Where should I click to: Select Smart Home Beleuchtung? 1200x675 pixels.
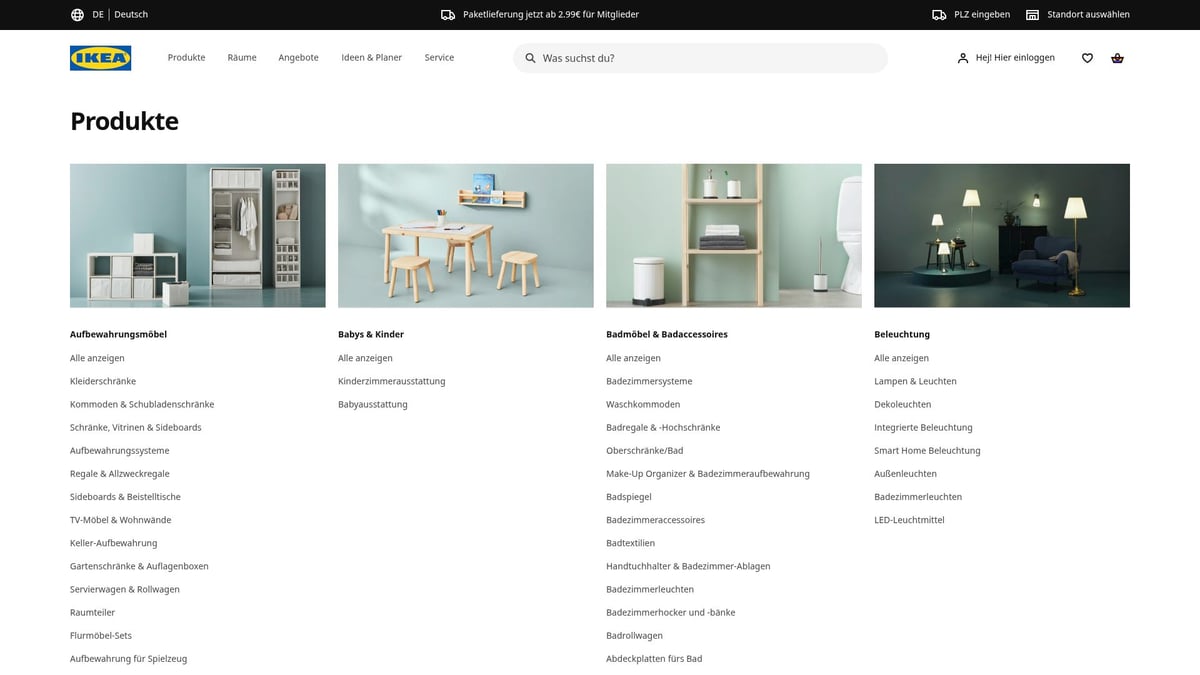point(927,450)
